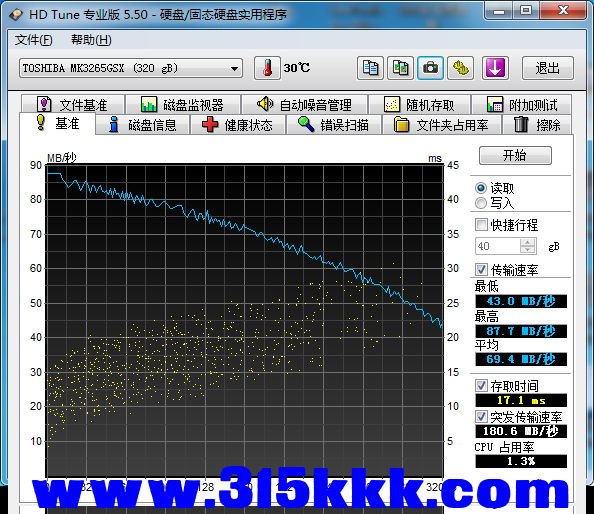Click the short stroke size field showing 40
Screen dimensions: 594x514
pos(497,246)
